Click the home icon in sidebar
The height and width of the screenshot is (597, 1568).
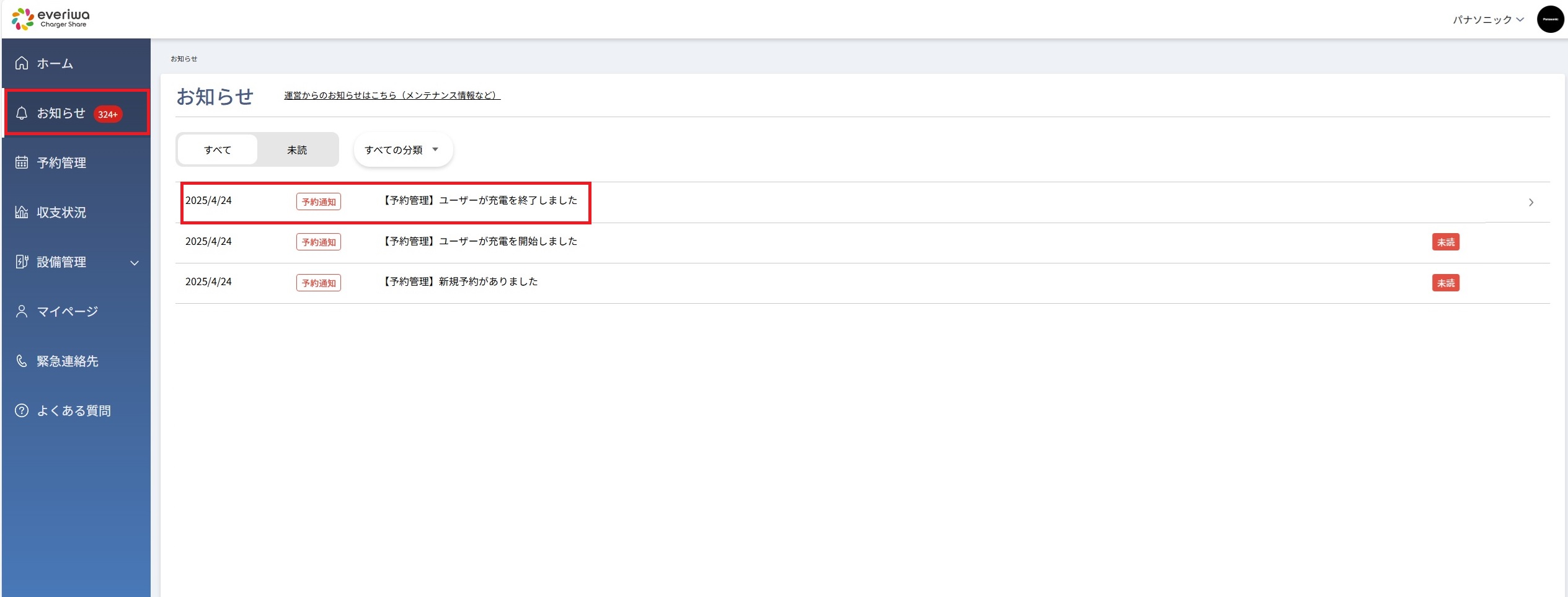point(22,63)
